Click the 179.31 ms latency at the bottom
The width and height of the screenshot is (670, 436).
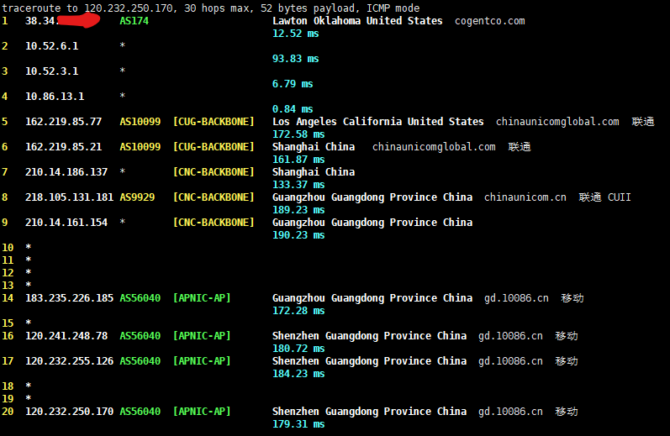pyautogui.click(x=296, y=424)
